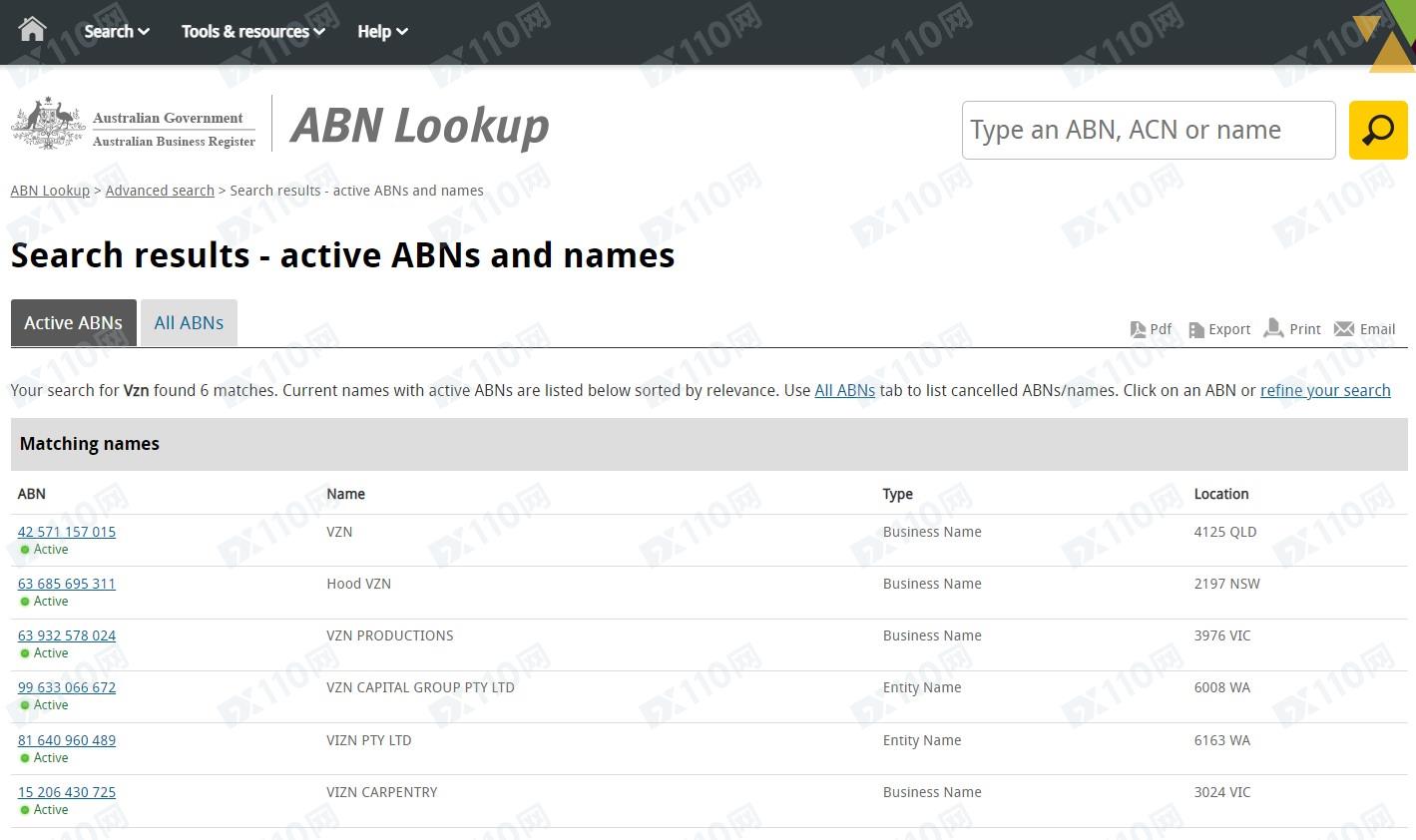Screen dimensions: 1416x840
Task: Open ABN 15 206 430 725 for VIZN Carpentry
Action: coord(67,792)
